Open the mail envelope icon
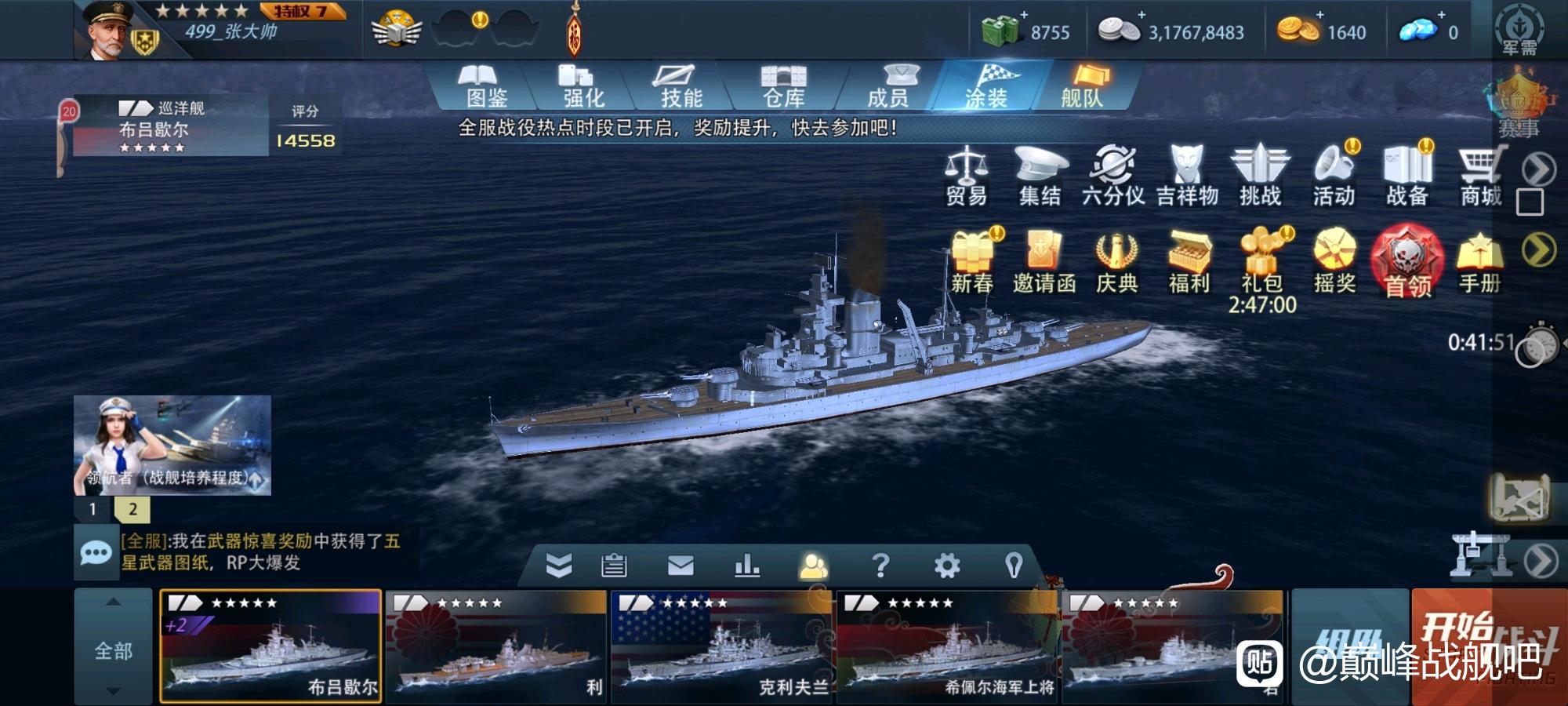The image size is (1568, 706). tap(681, 566)
